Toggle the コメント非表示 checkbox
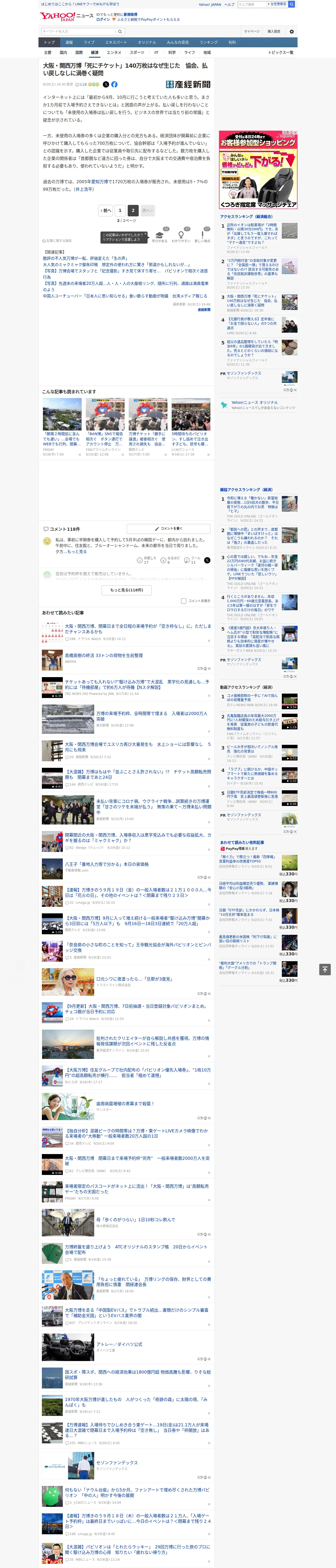 183,601
